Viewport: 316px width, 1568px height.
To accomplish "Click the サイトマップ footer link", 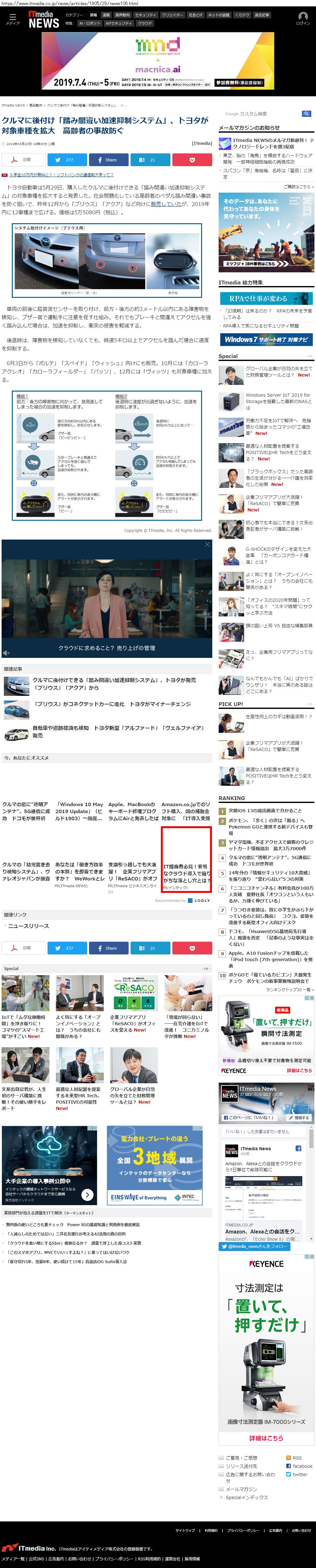I will tap(185, 1530).
